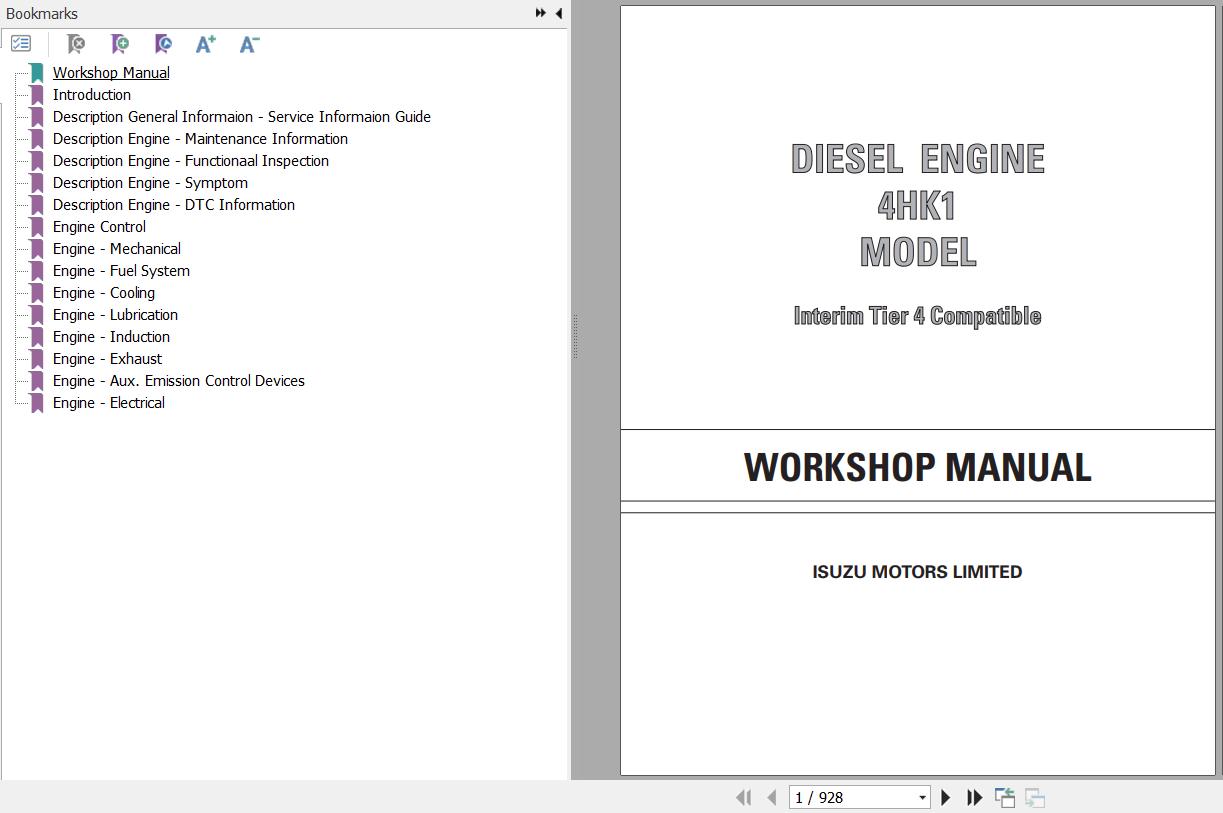Open Description Engine - DTC Information bookmark
The image size is (1223, 813).
click(x=174, y=205)
